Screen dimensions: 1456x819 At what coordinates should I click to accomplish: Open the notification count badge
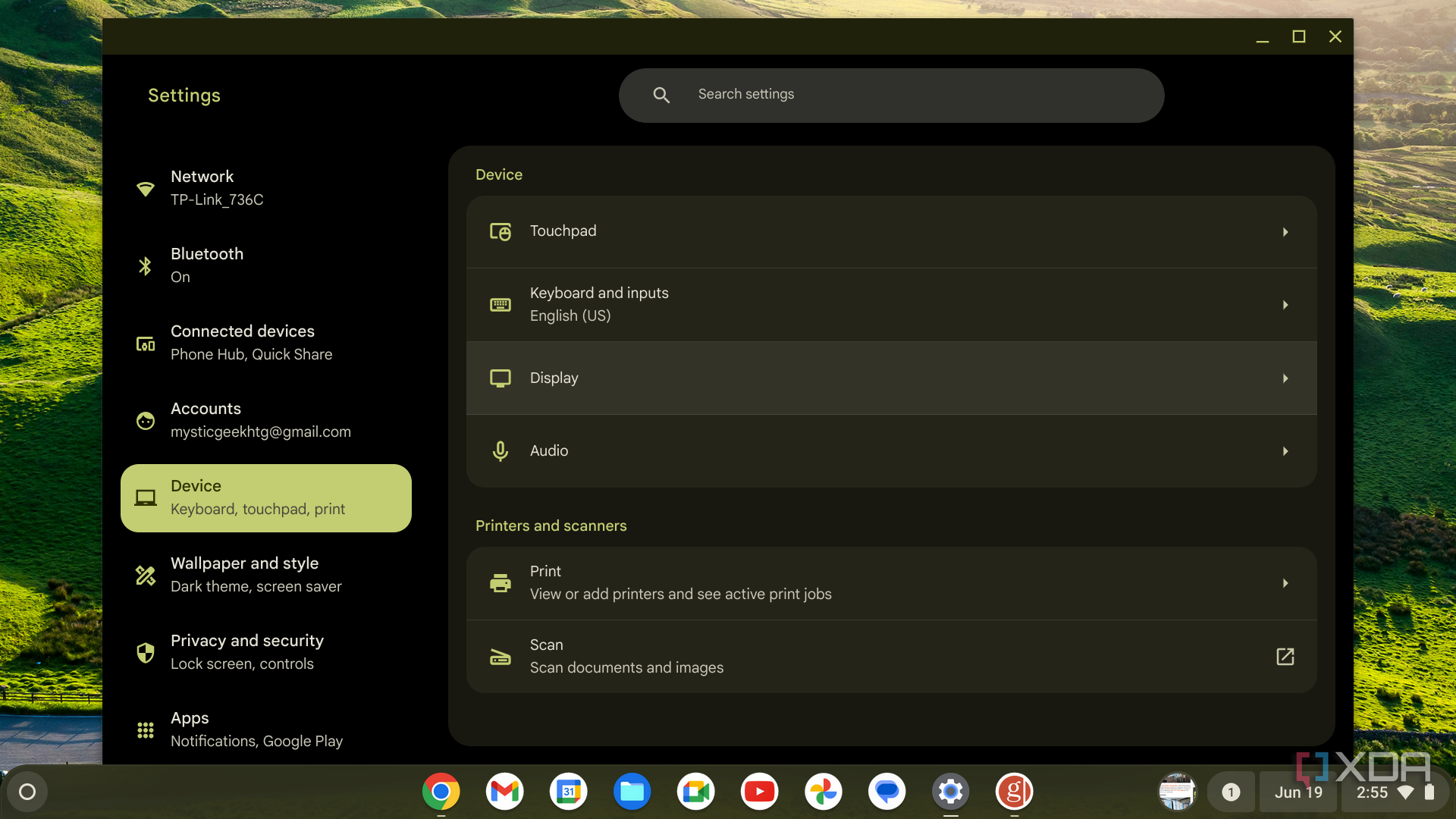pyautogui.click(x=1231, y=792)
